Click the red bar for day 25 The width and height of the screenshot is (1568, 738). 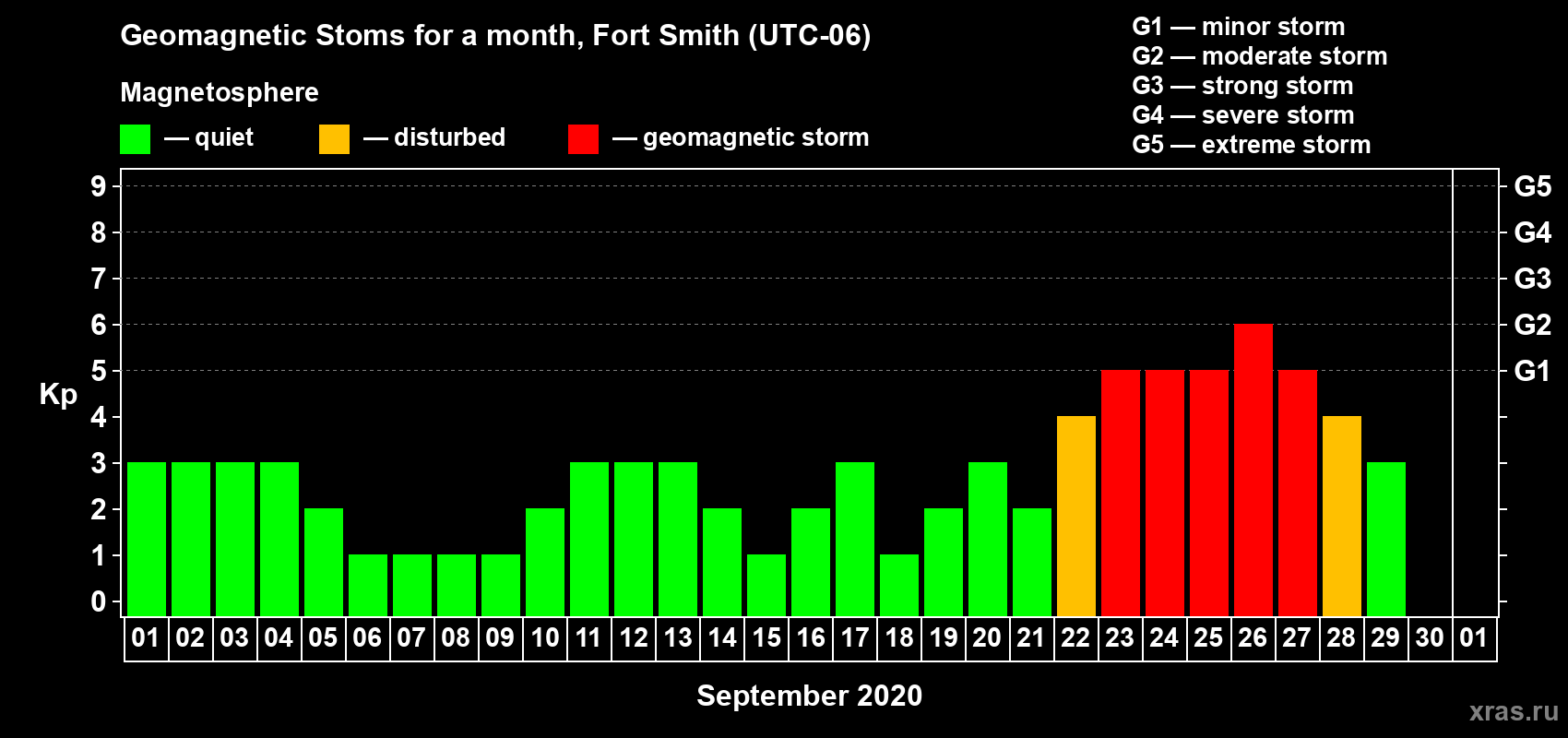(x=1209, y=493)
